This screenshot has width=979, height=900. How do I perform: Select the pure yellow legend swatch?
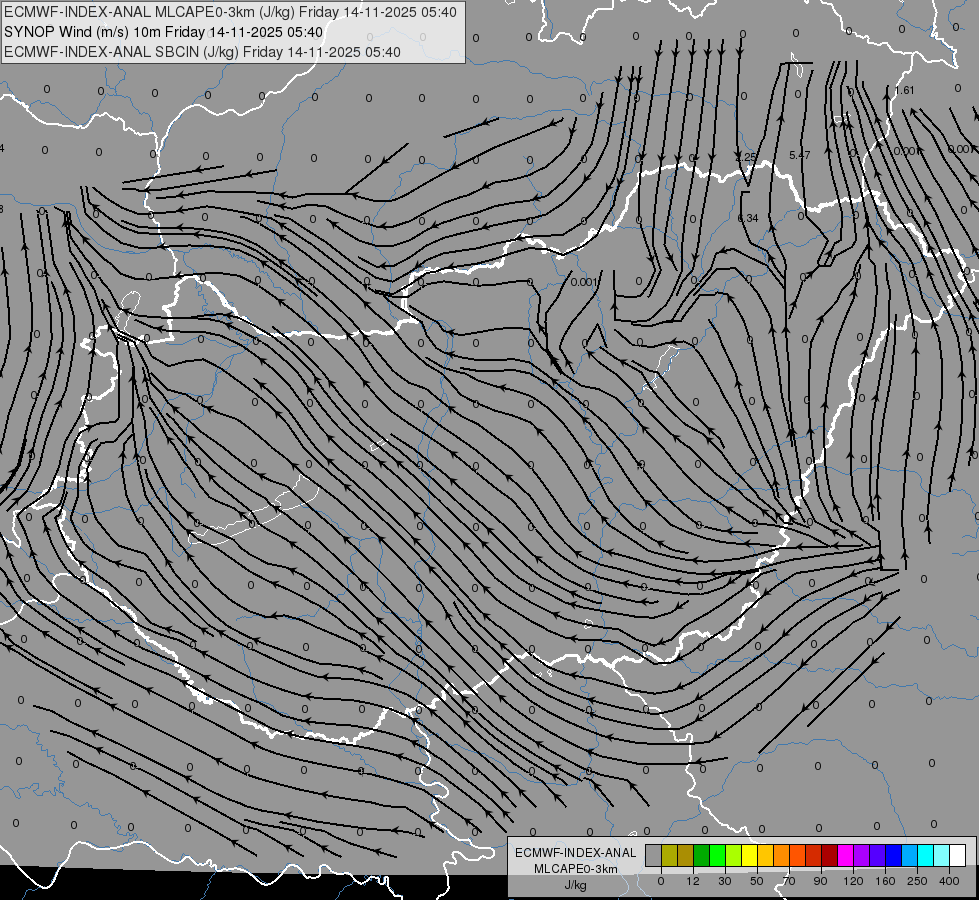click(x=750, y=855)
